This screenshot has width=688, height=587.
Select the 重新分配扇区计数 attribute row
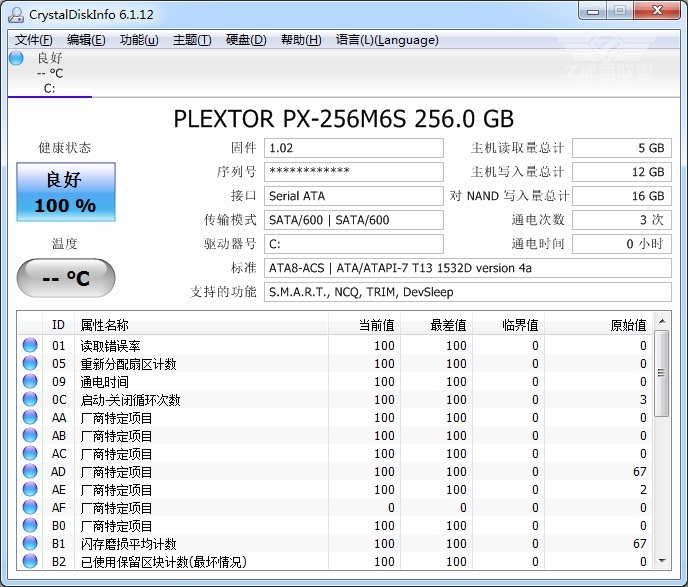point(335,363)
